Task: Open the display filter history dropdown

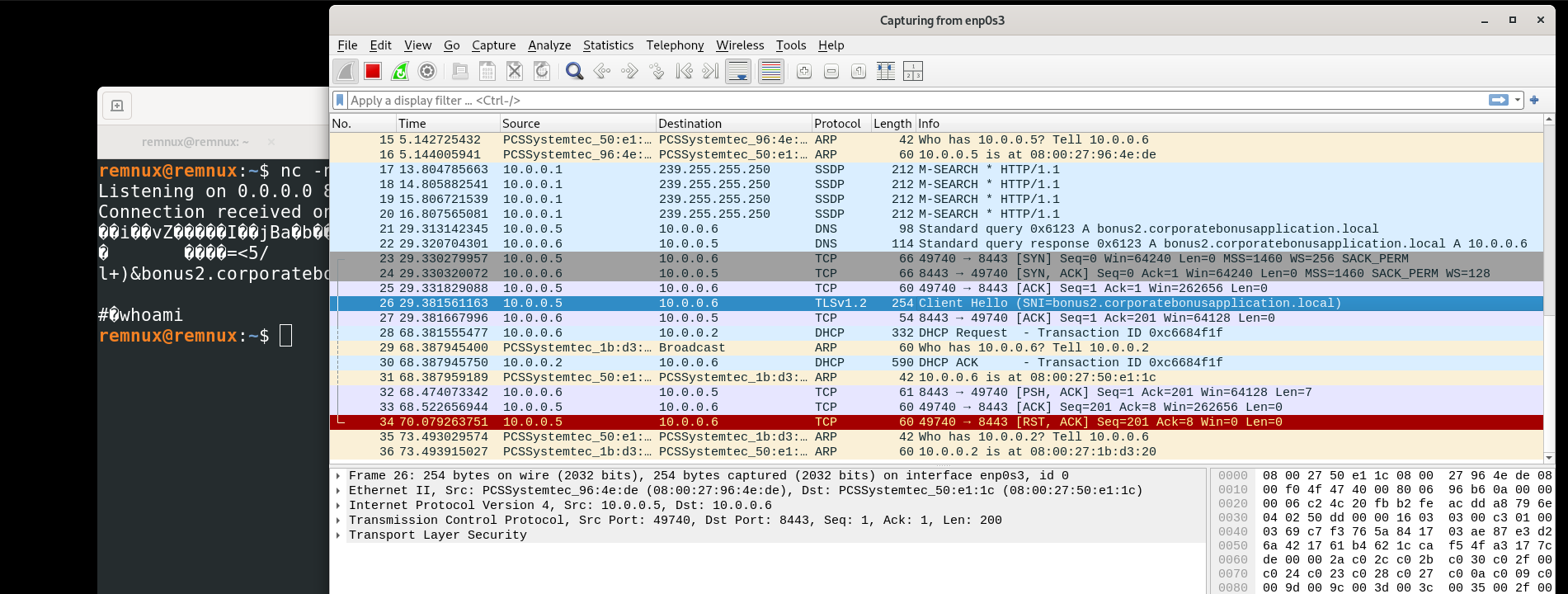Action: 1518,100
